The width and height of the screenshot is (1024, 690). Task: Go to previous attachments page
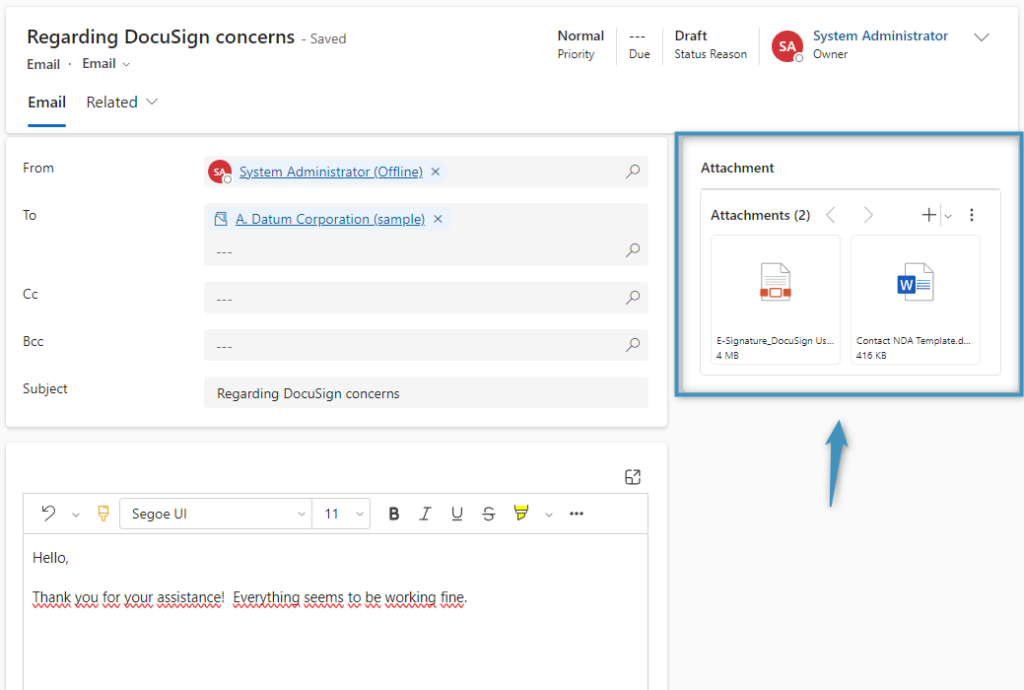click(831, 215)
